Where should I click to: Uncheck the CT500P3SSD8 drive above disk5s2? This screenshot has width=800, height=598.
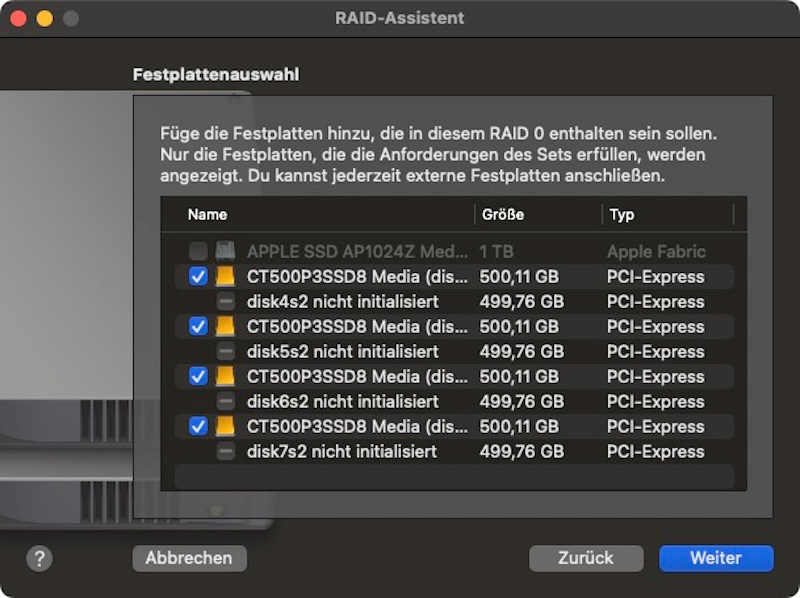click(x=198, y=327)
